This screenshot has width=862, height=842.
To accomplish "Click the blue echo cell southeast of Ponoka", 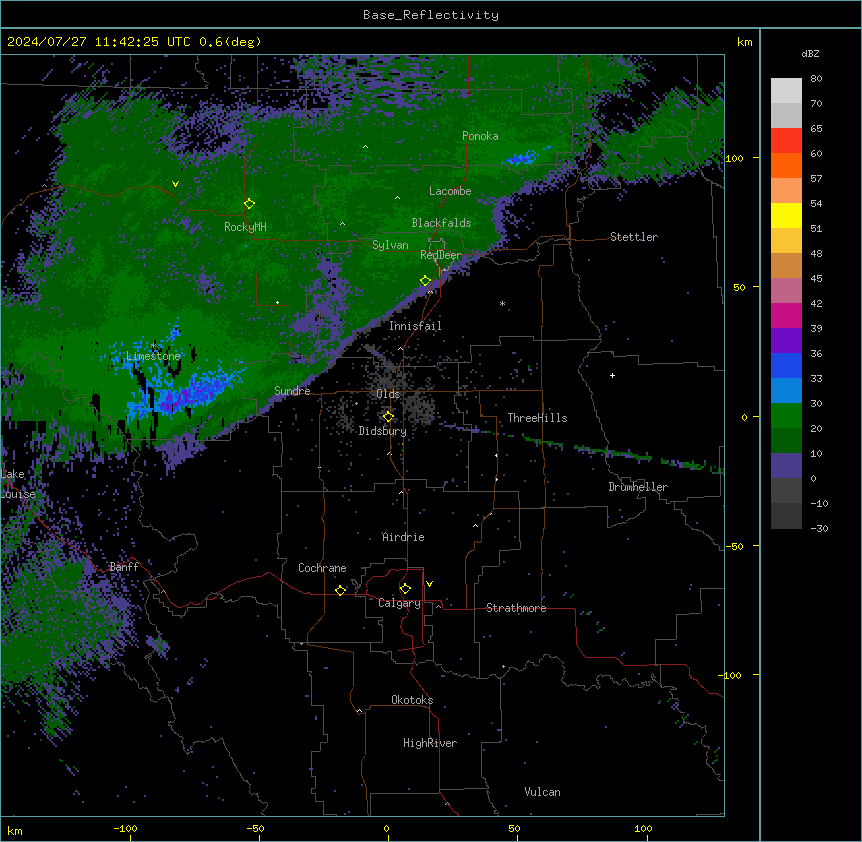I will 521,158.
